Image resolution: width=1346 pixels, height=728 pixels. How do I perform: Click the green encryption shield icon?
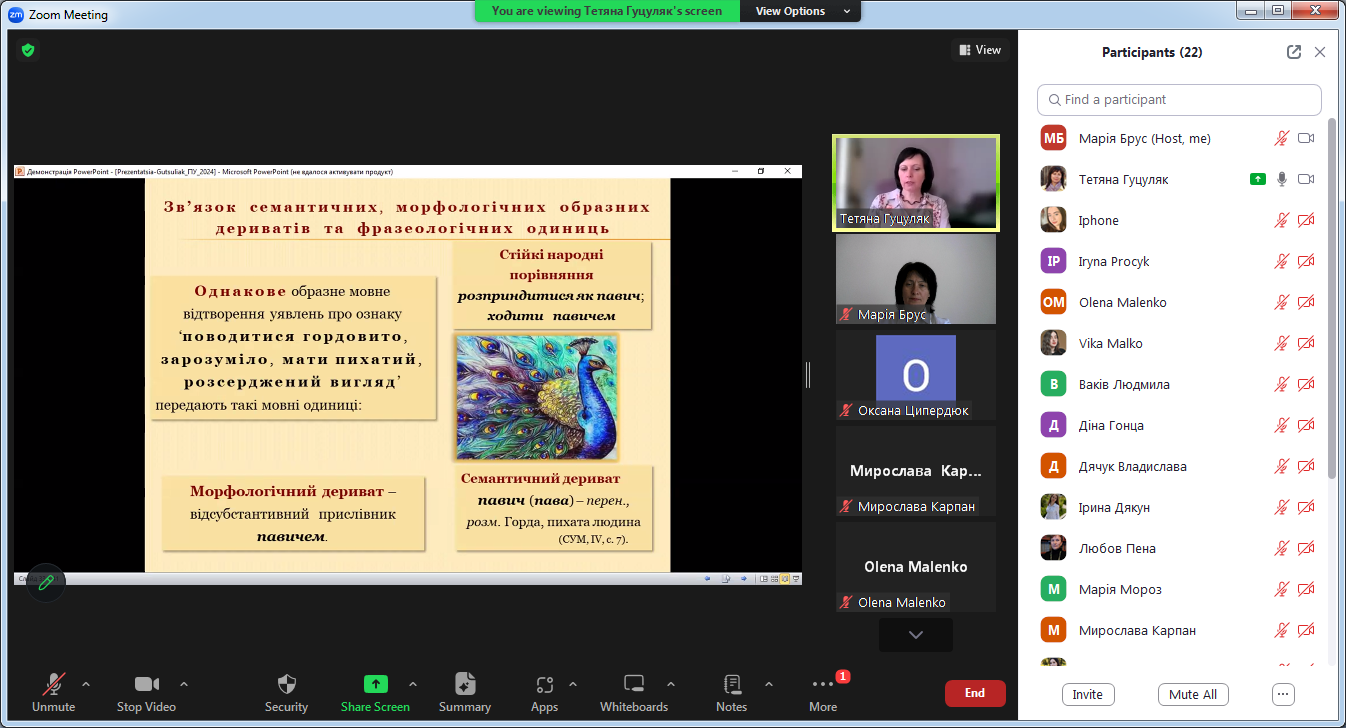coord(28,49)
